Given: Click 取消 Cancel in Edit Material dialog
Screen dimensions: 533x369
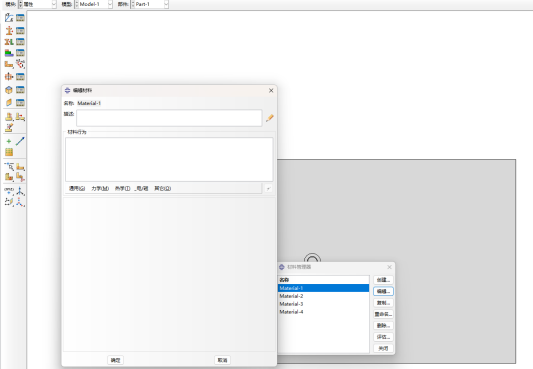Looking at the screenshot, I should point(222,360).
